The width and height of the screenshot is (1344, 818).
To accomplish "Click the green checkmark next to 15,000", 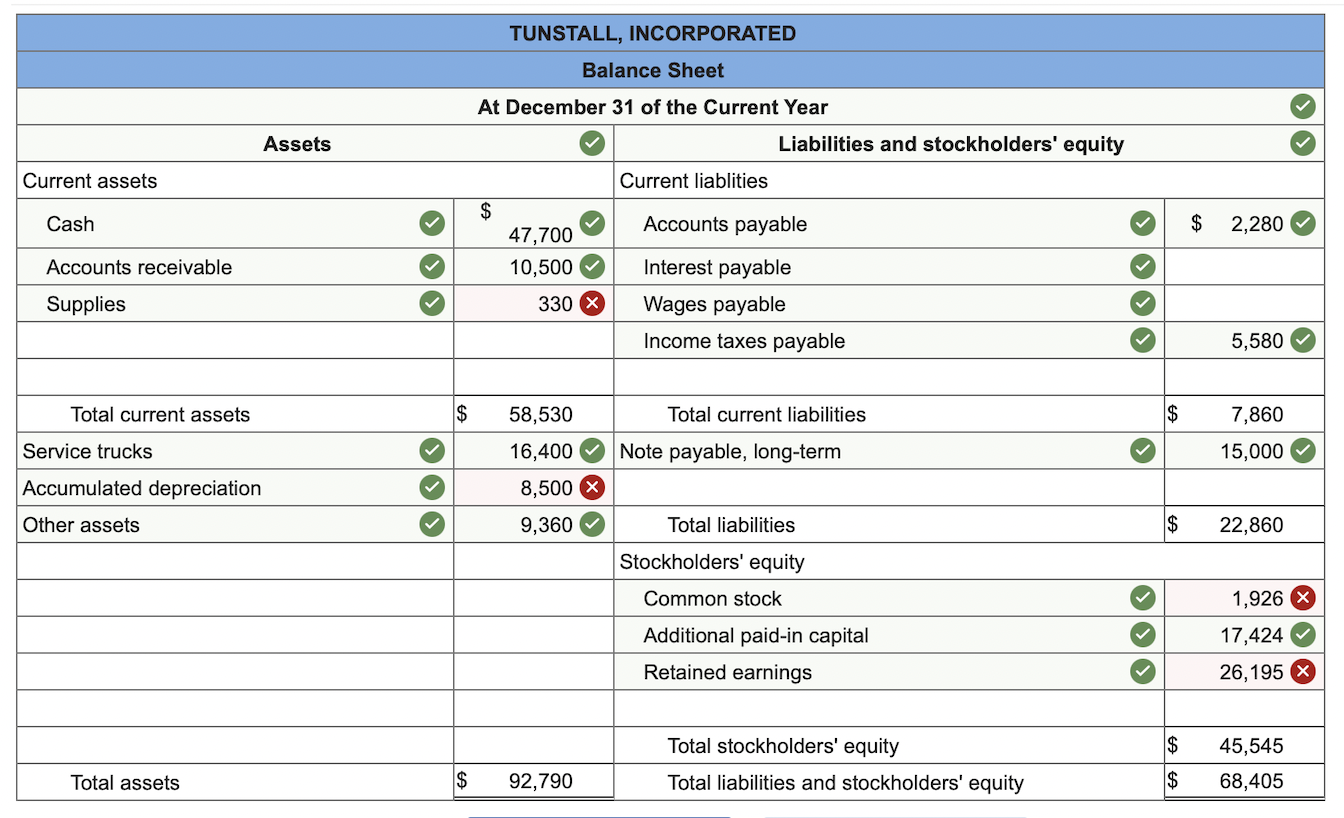I will tap(1301, 451).
